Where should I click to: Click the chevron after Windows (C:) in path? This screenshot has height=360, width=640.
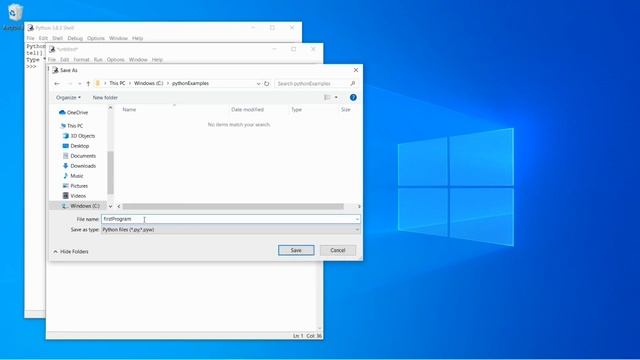(167, 83)
